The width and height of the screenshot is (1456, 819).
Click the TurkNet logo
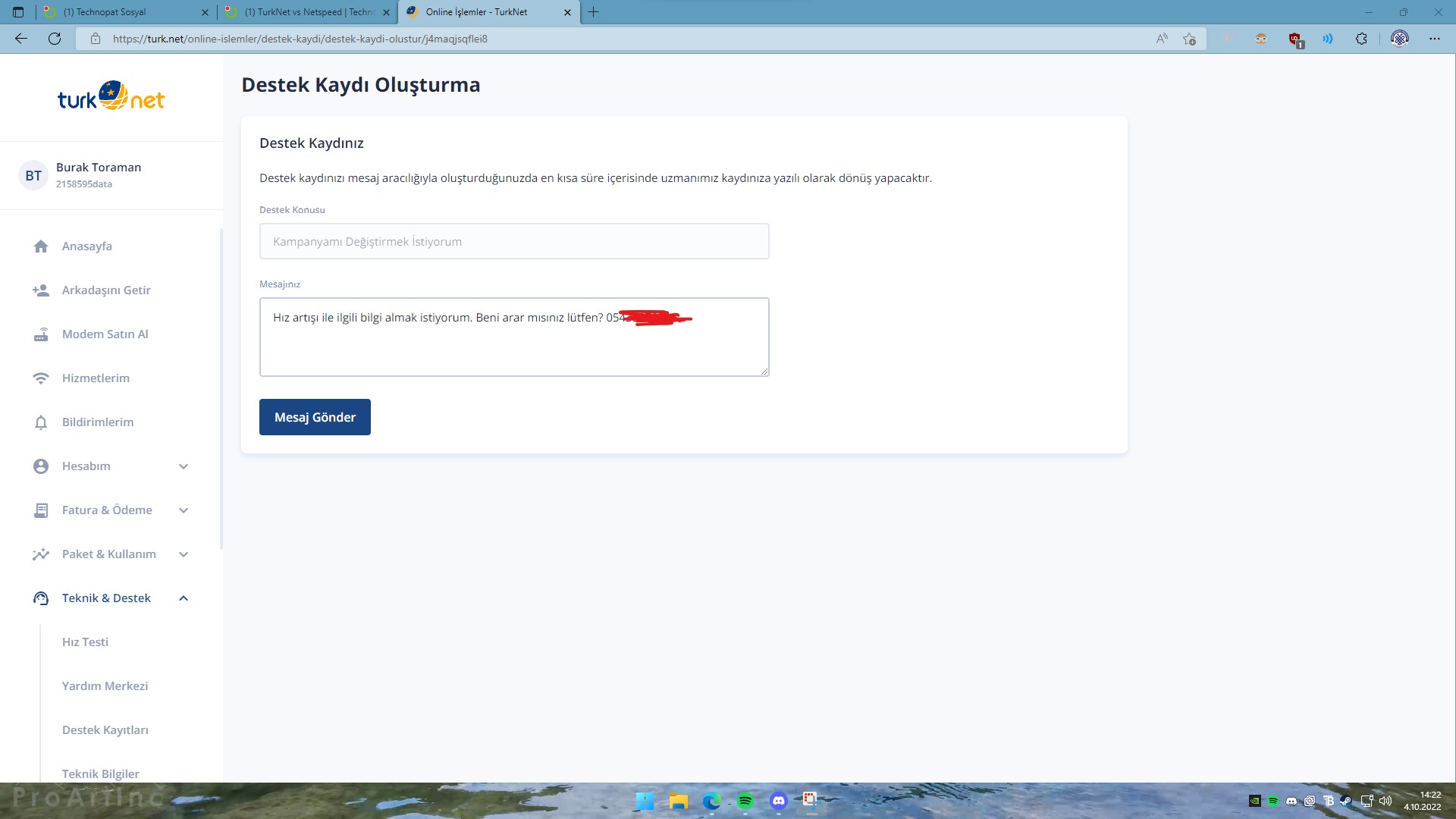pyautogui.click(x=111, y=97)
